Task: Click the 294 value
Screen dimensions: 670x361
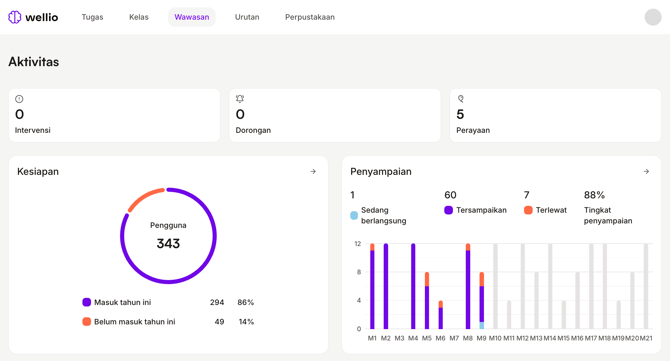Action: pyautogui.click(x=217, y=302)
